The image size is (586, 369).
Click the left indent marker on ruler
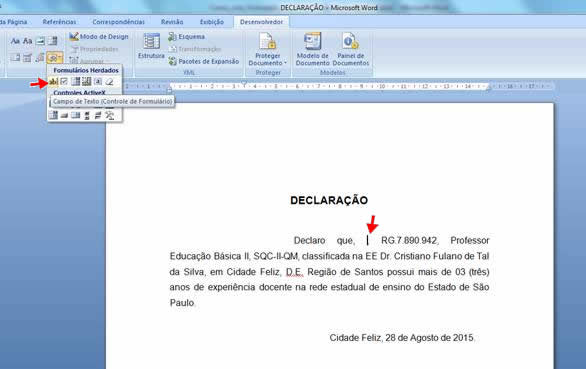click(x=169, y=89)
